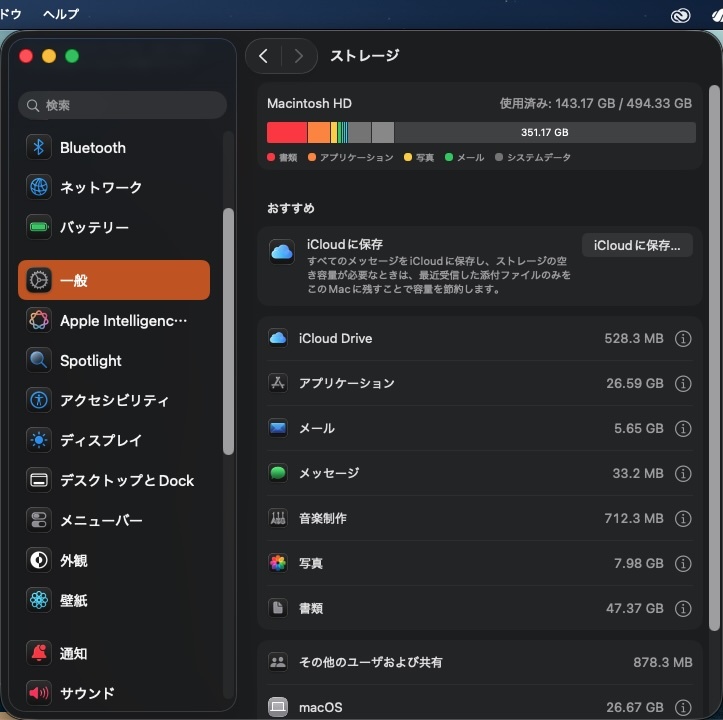
Task: Click the info icon for iCloud Drive
Action: 683,339
